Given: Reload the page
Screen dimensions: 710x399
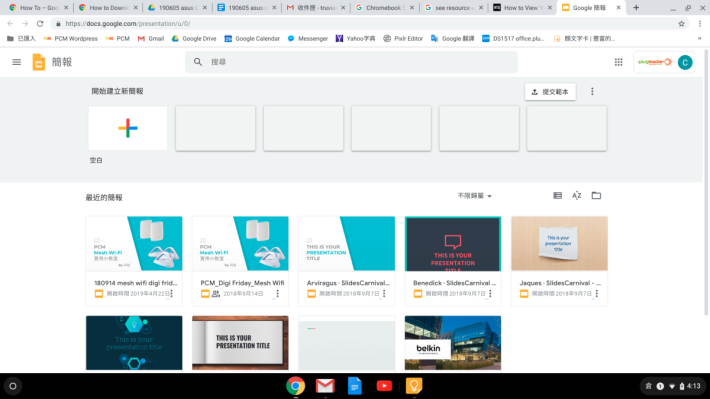Looking at the screenshot, I should pyautogui.click(x=40, y=24).
